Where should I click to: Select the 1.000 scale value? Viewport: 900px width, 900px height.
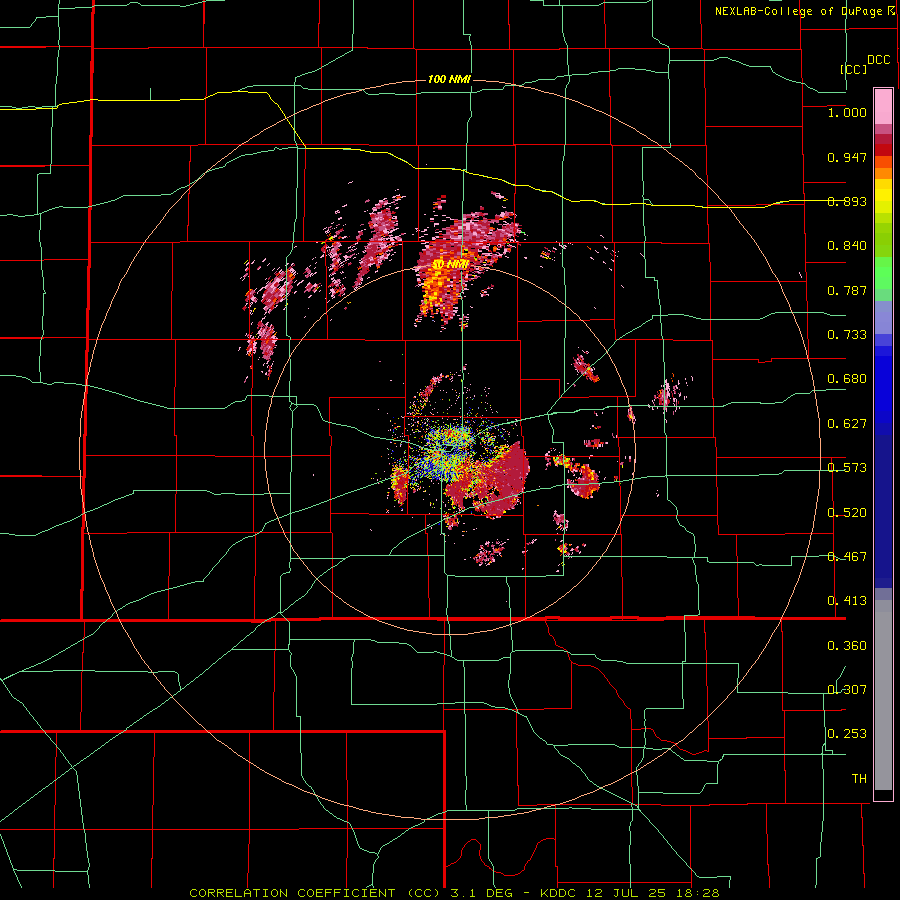pyautogui.click(x=847, y=112)
